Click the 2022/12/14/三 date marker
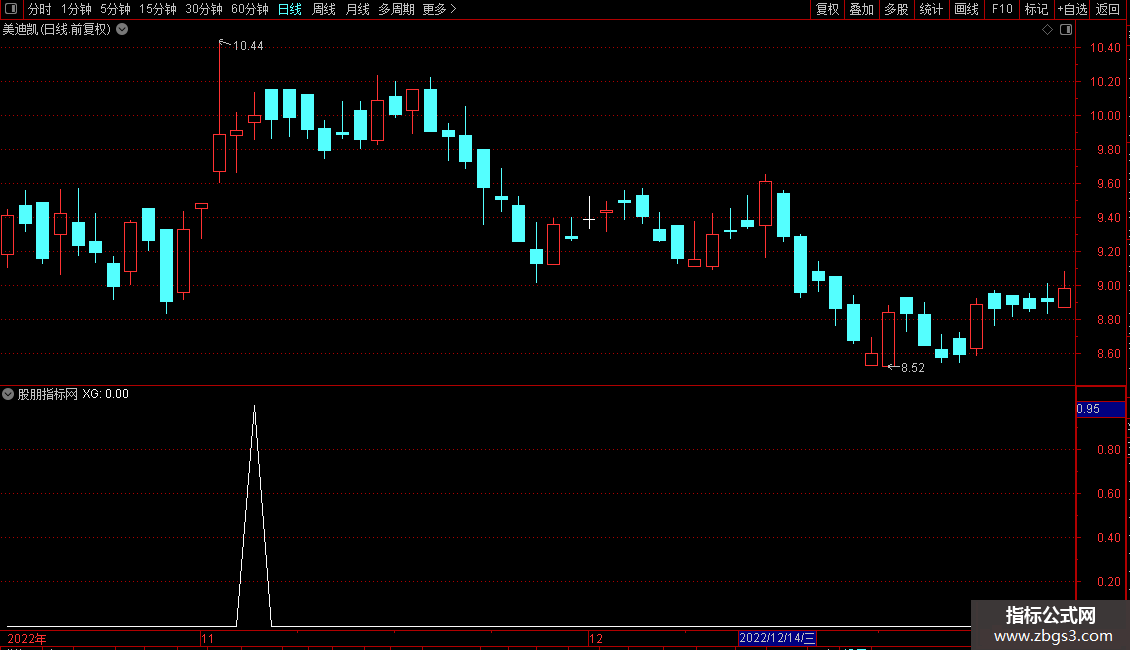Image resolution: width=1130 pixels, height=650 pixels. tap(777, 638)
